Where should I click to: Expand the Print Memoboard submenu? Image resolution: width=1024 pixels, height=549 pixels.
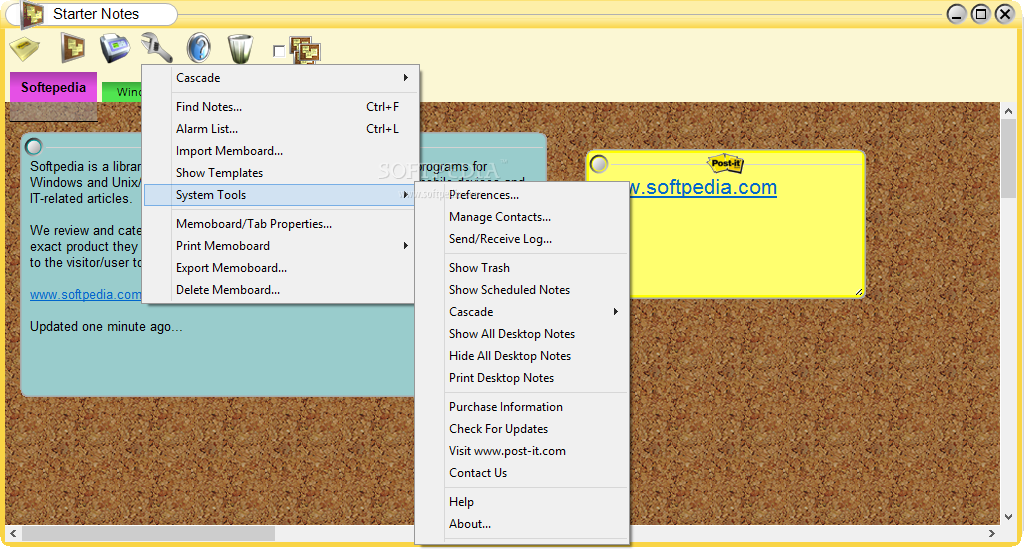click(406, 245)
